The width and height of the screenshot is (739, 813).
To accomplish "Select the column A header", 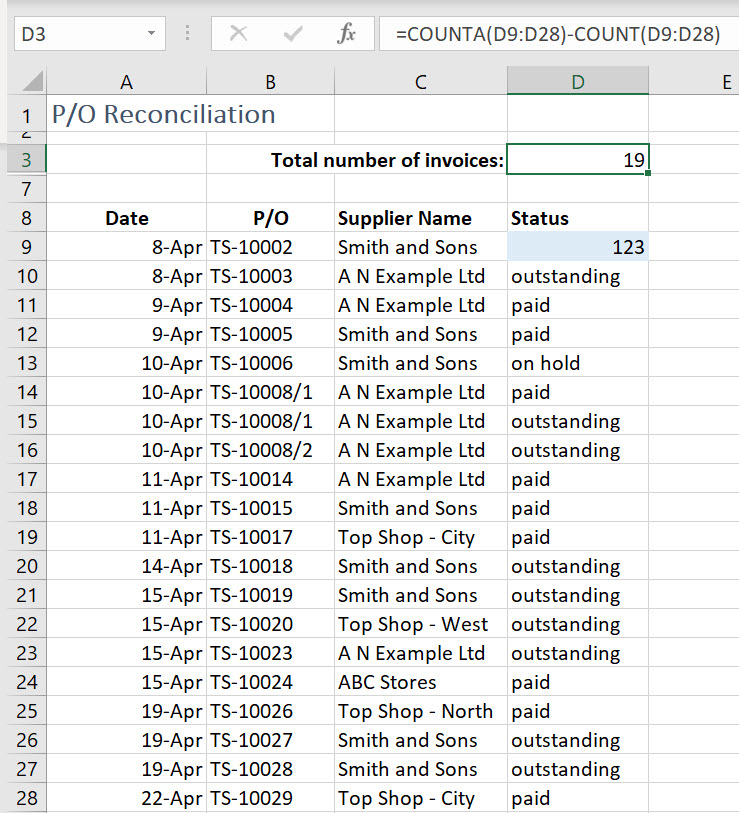I will coord(126,79).
